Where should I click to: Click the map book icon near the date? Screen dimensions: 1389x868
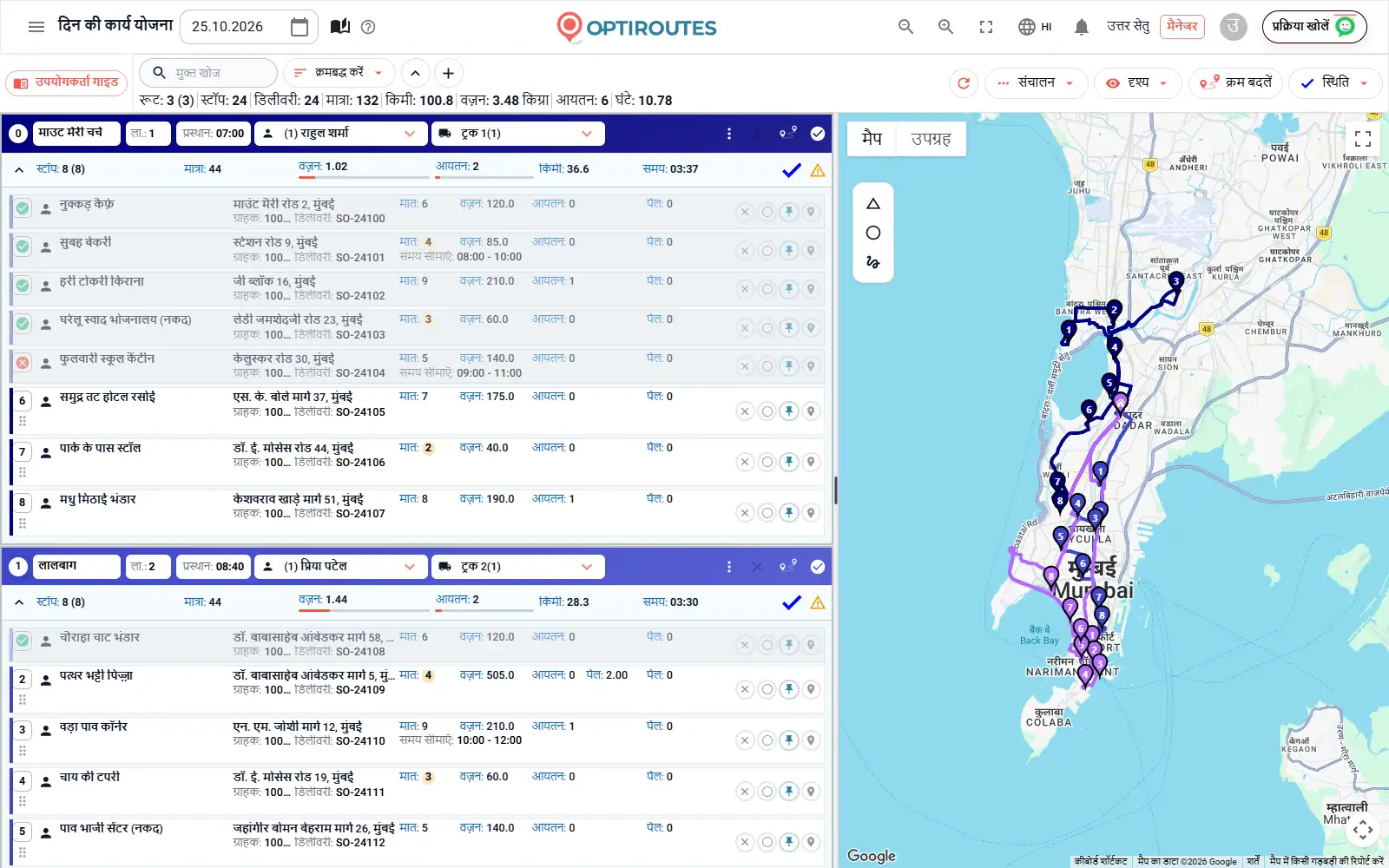pyautogui.click(x=340, y=27)
